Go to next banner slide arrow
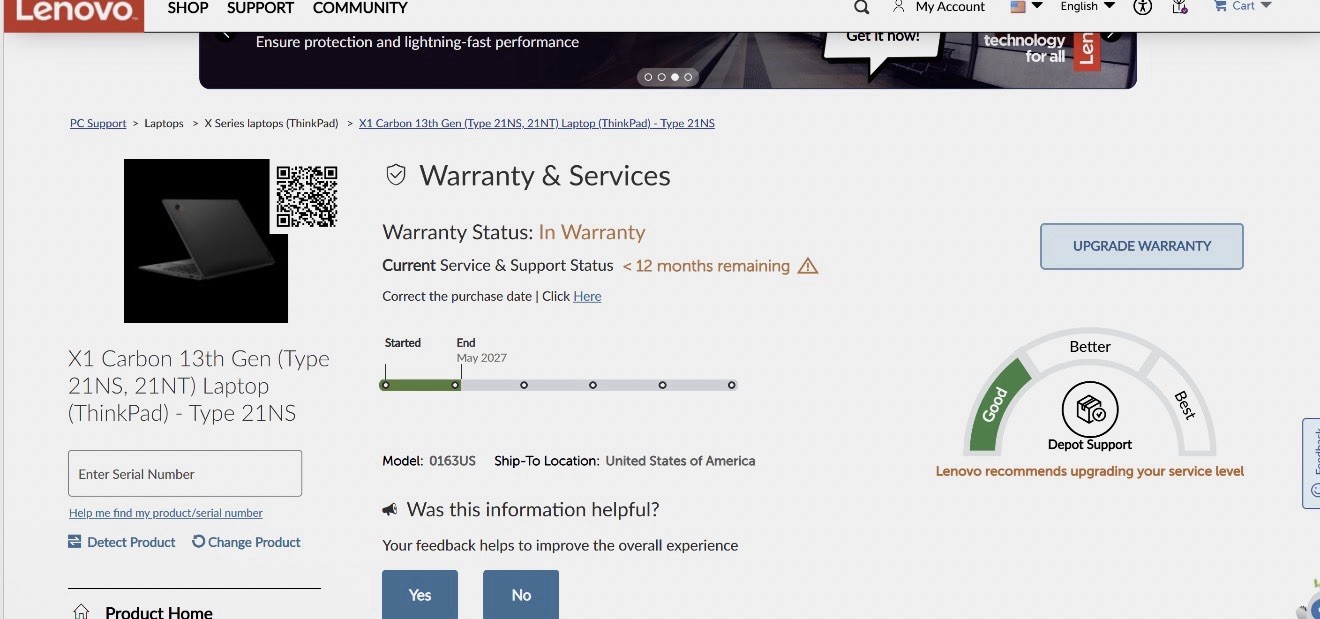Screen dimensions: 1320x619 (1111, 35)
